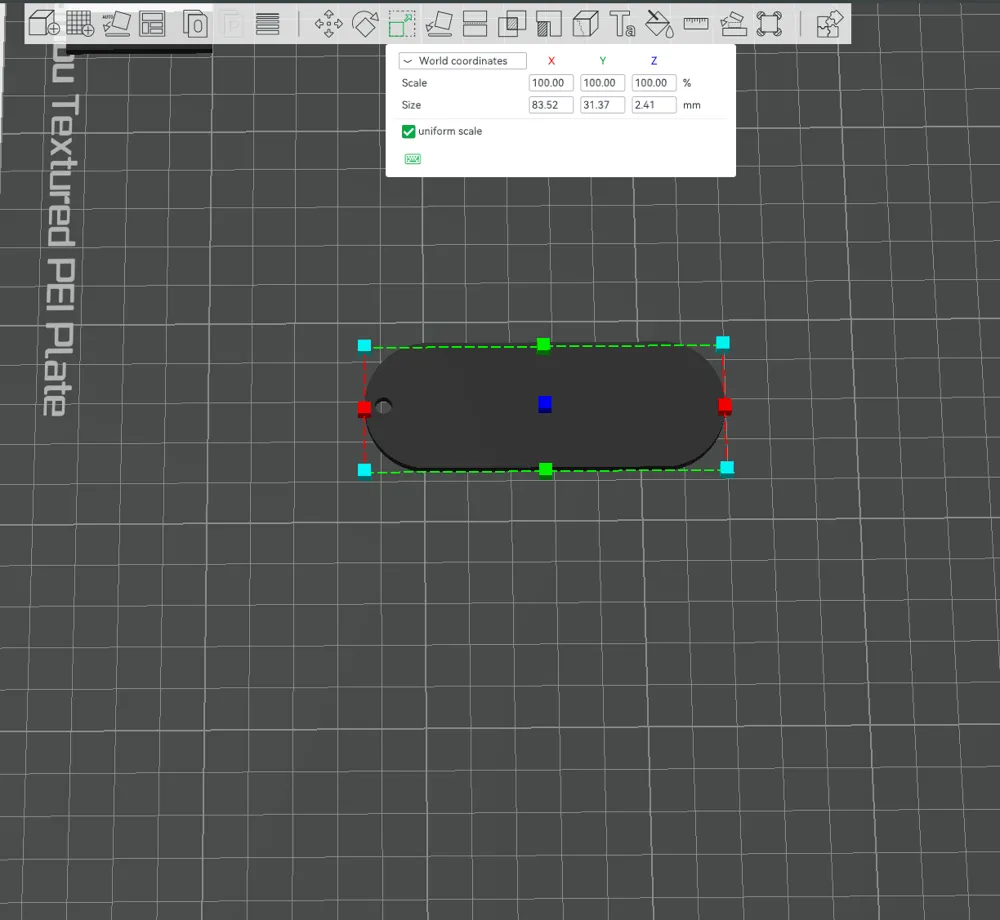The width and height of the screenshot is (1000, 920).
Task: Uncheck the uniform scale checkbox
Action: (x=408, y=131)
